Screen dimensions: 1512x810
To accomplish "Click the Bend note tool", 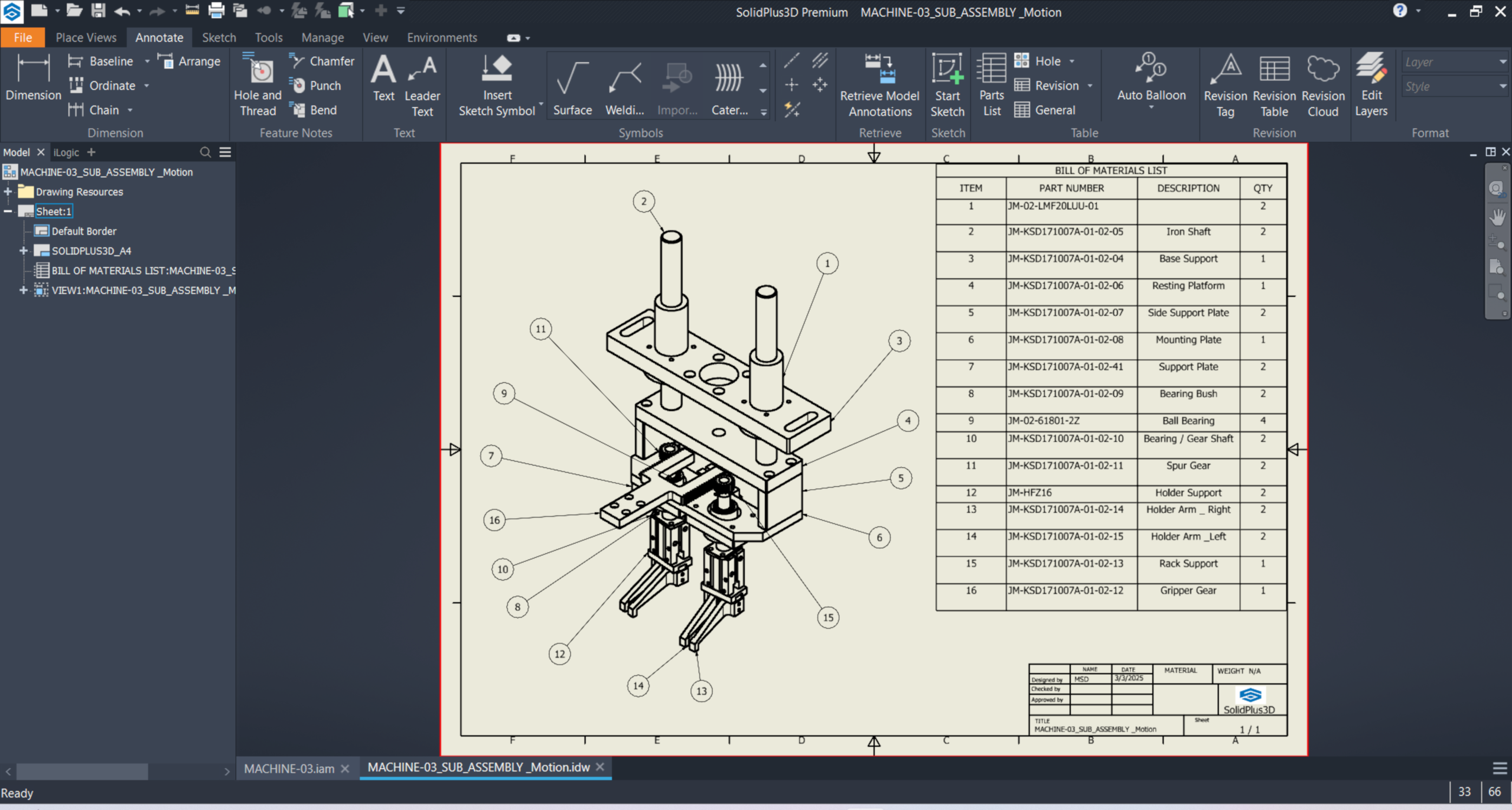I will coord(314,110).
